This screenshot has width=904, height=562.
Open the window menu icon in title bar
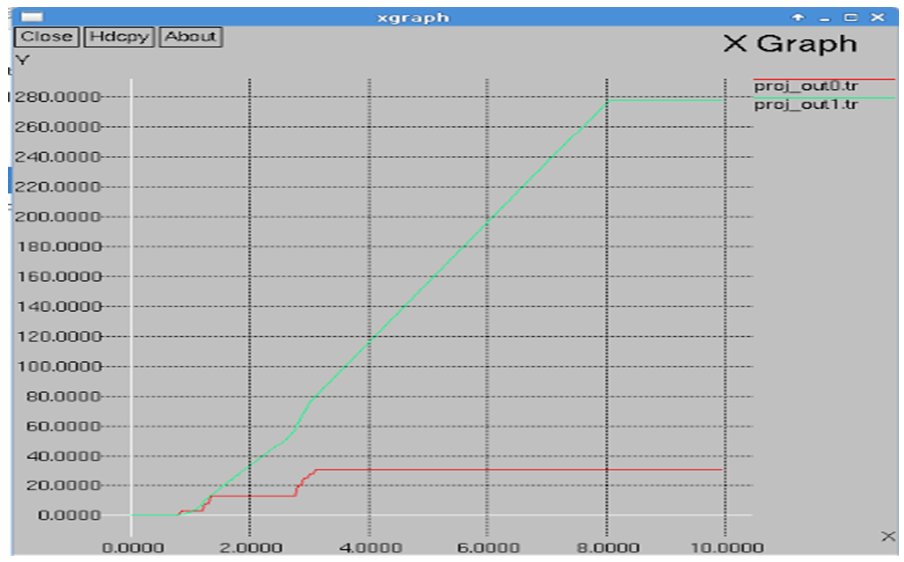pyautogui.click(x=32, y=17)
